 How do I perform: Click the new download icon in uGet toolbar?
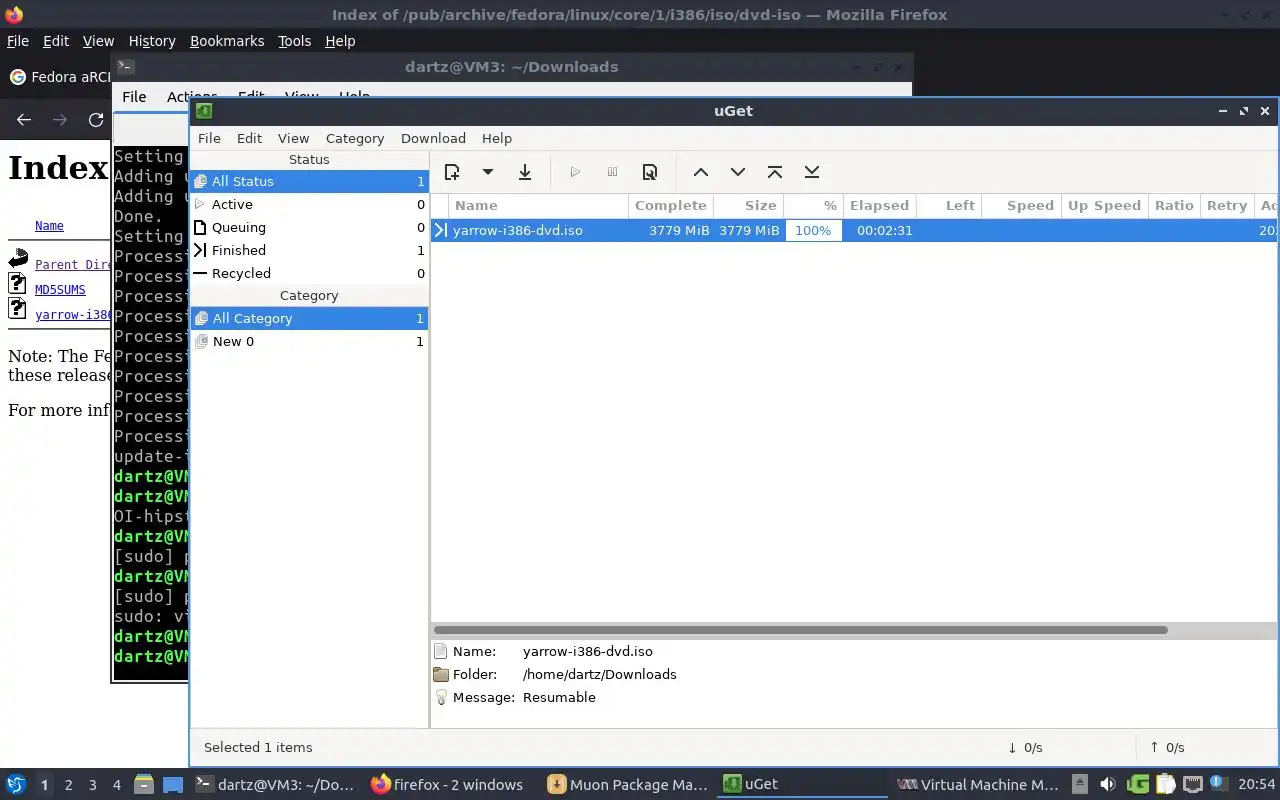coord(452,172)
